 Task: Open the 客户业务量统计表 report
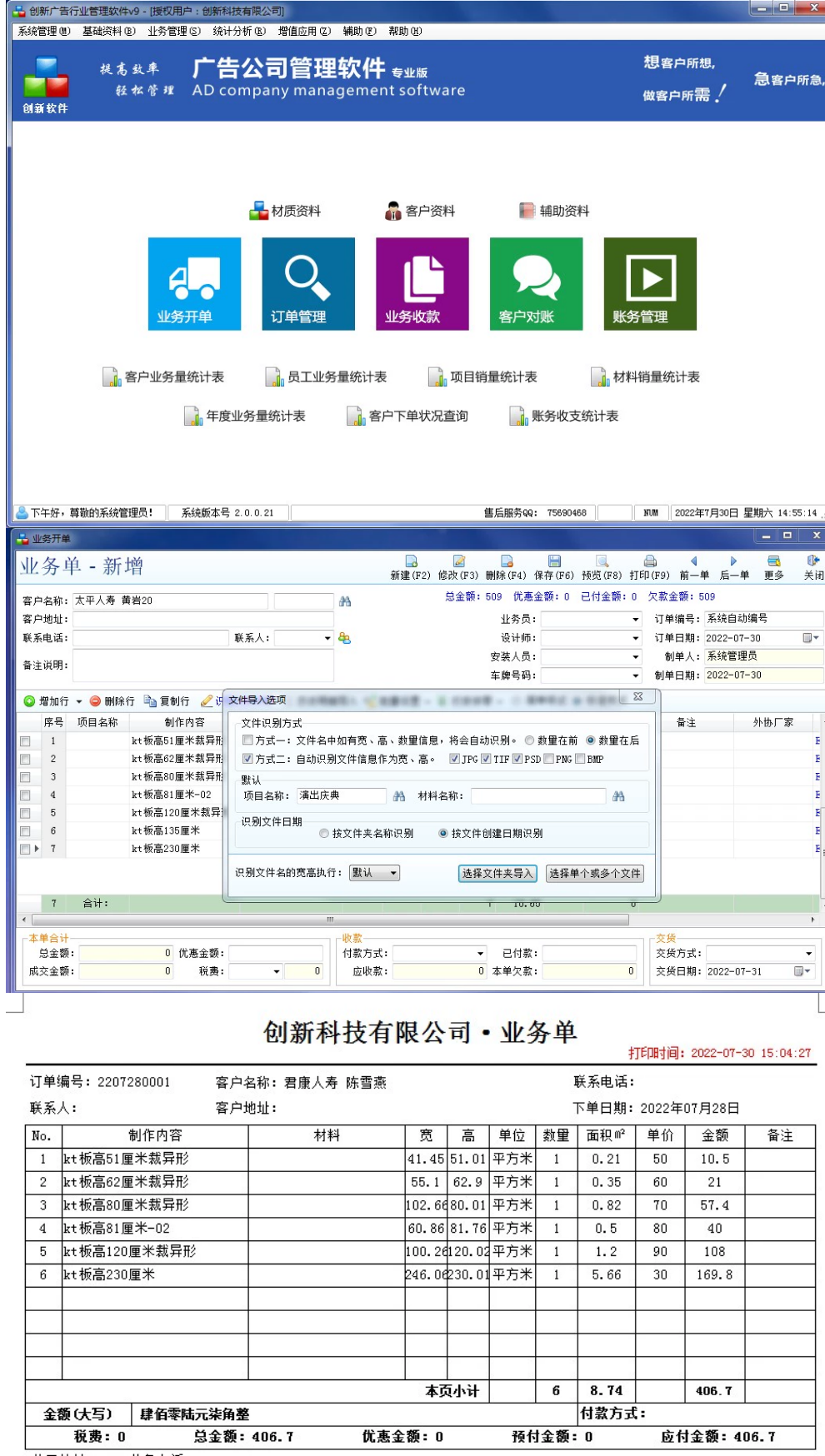[x=163, y=377]
